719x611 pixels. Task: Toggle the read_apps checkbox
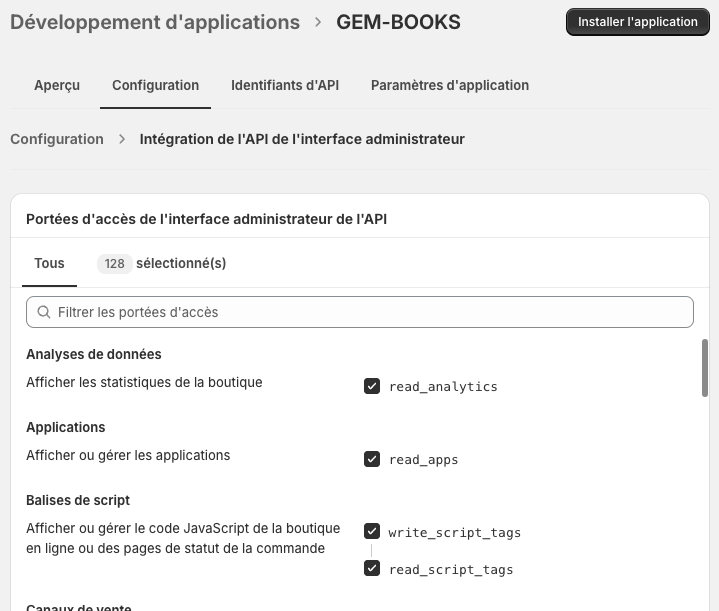pos(372,459)
